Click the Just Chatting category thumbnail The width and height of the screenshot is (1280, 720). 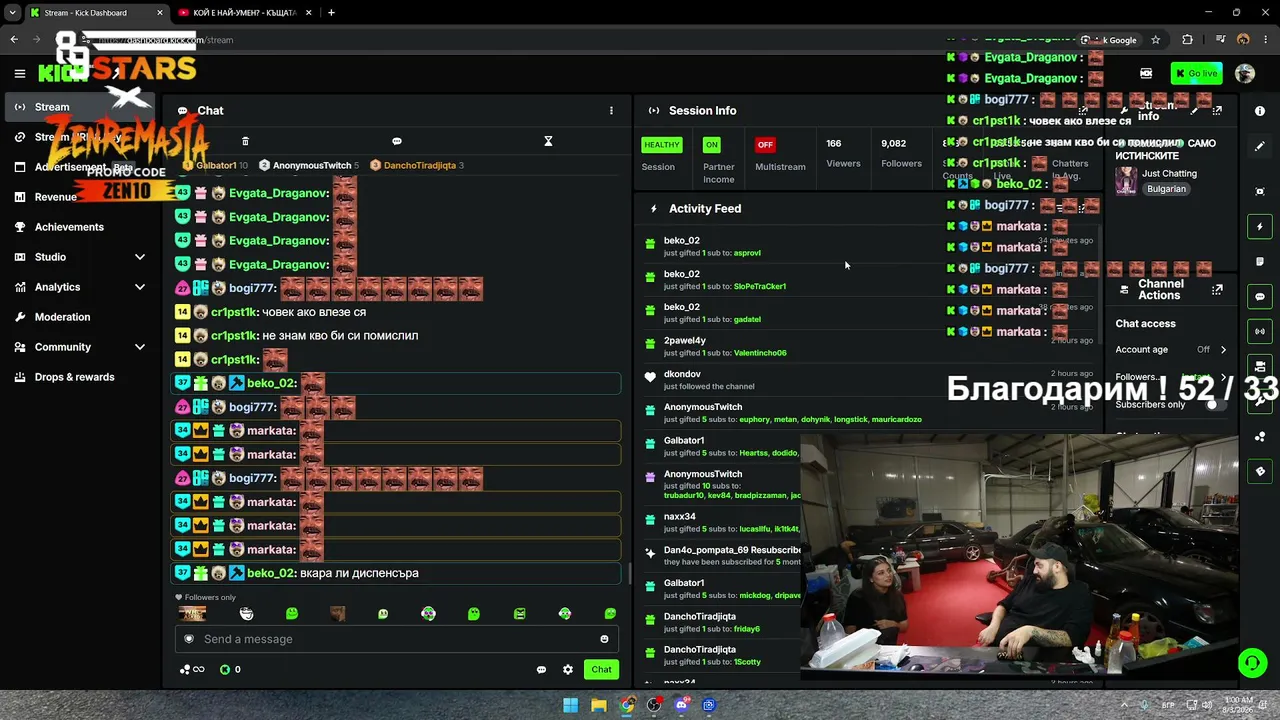[1126, 180]
